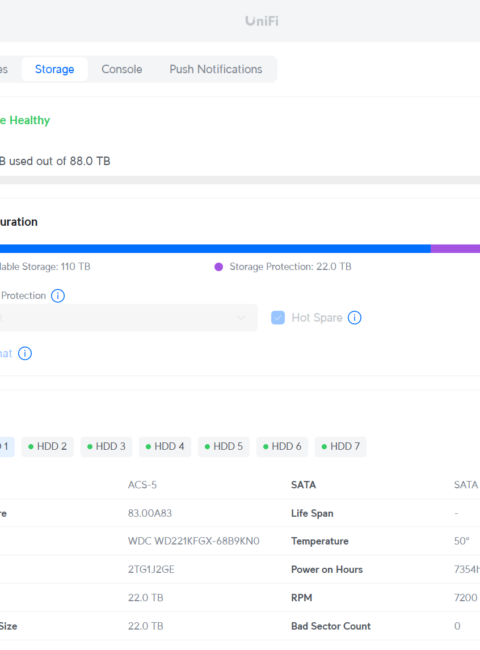Click the Temperature label
Viewport: 480px width, 650px height.
pos(320,541)
